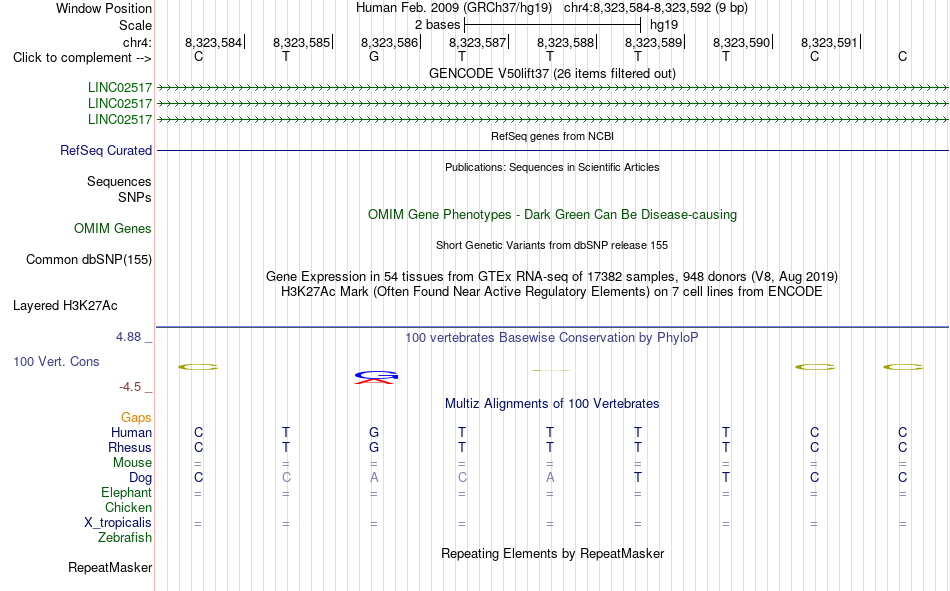950x591 pixels.
Task: Select the Elephant species label
Action: (x=126, y=492)
